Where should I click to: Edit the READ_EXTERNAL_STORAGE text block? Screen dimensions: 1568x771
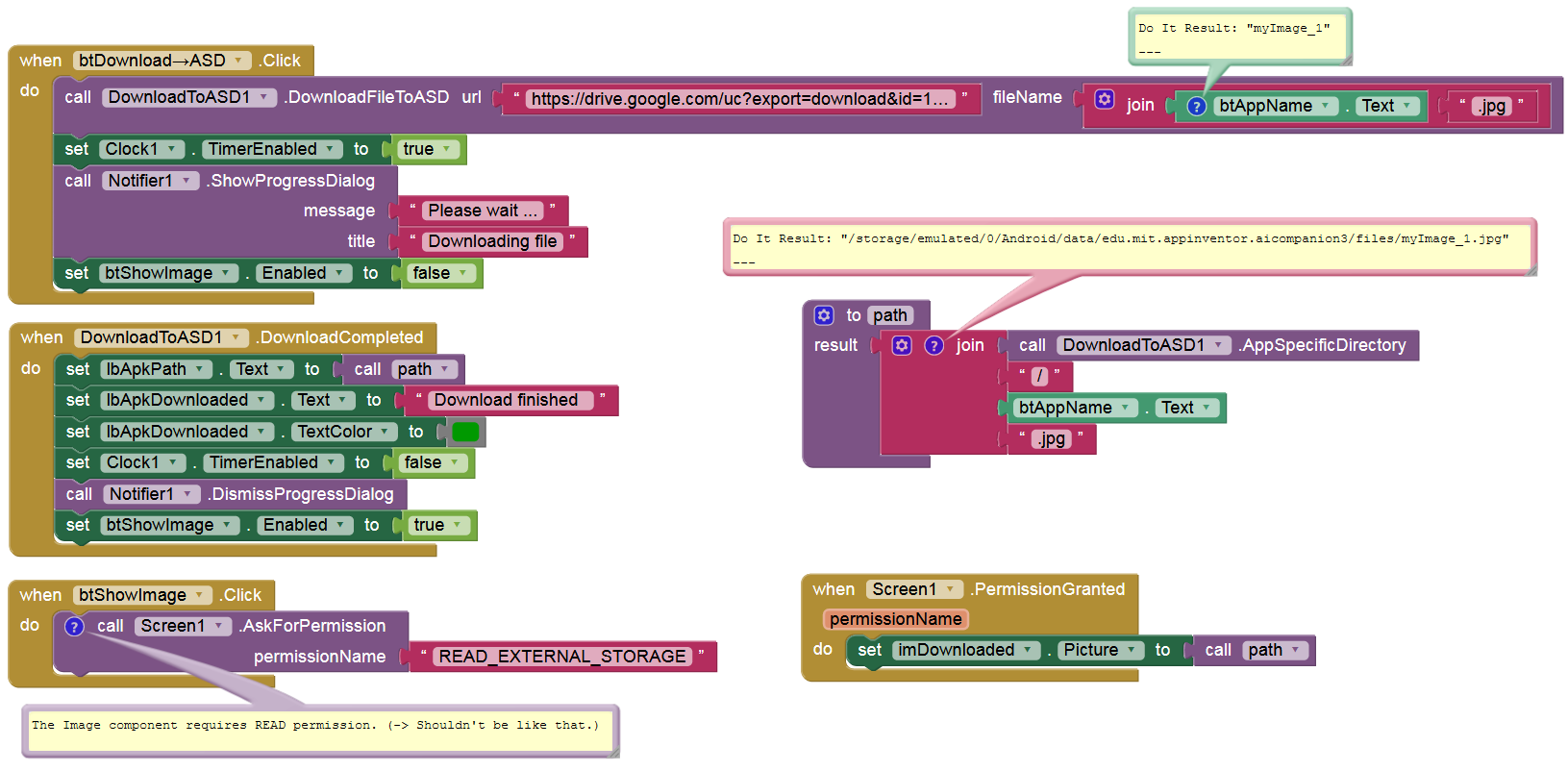[562, 657]
